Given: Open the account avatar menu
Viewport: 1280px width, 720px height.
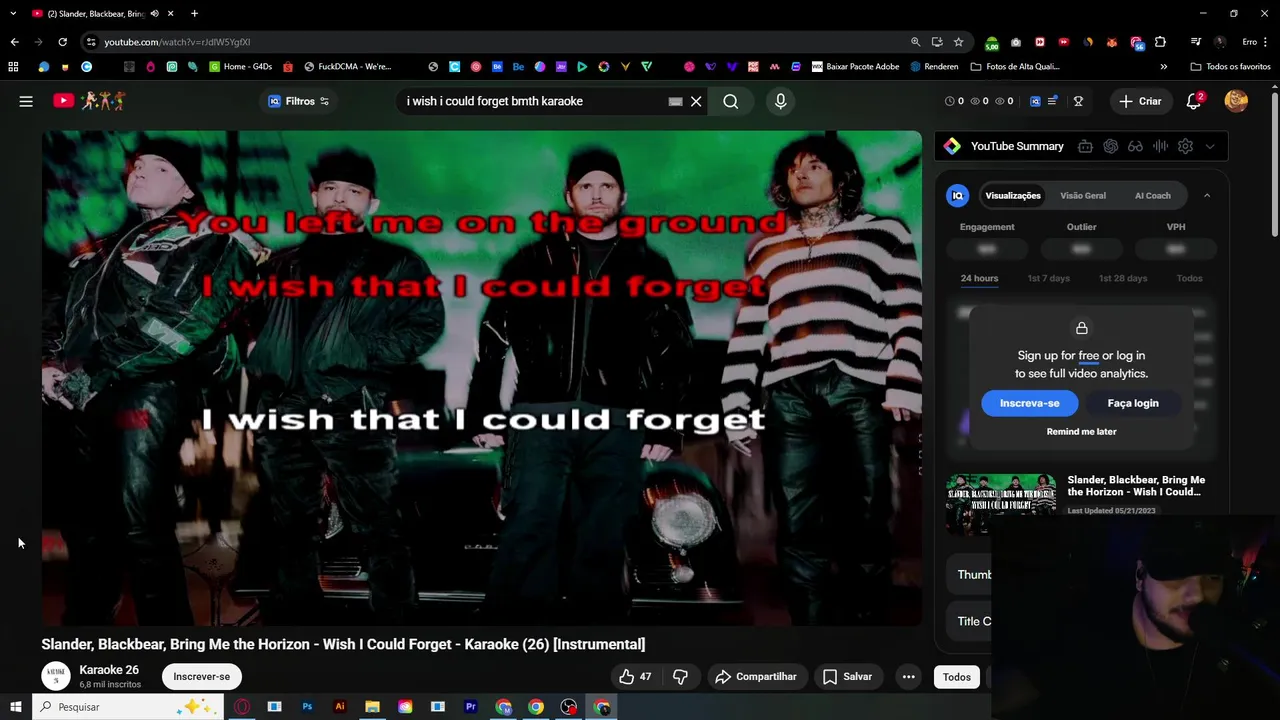Looking at the screenshot, I should [1236, 101].
